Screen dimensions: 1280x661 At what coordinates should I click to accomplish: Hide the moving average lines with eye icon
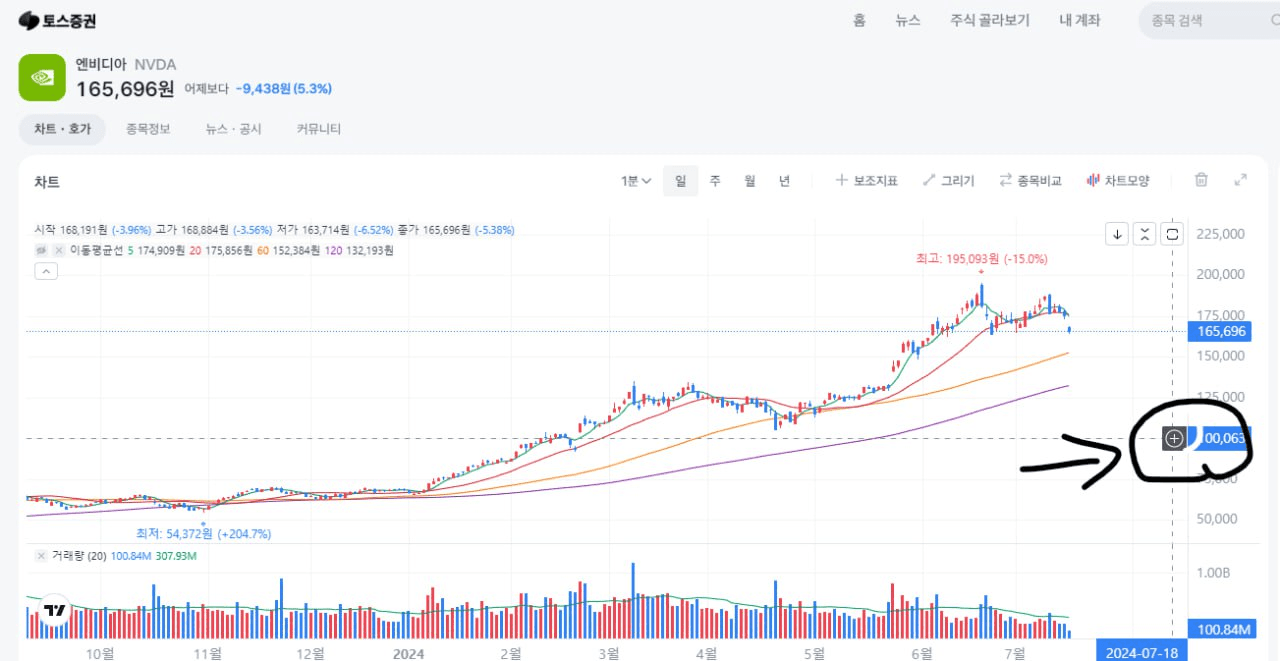tap(42, 250)
